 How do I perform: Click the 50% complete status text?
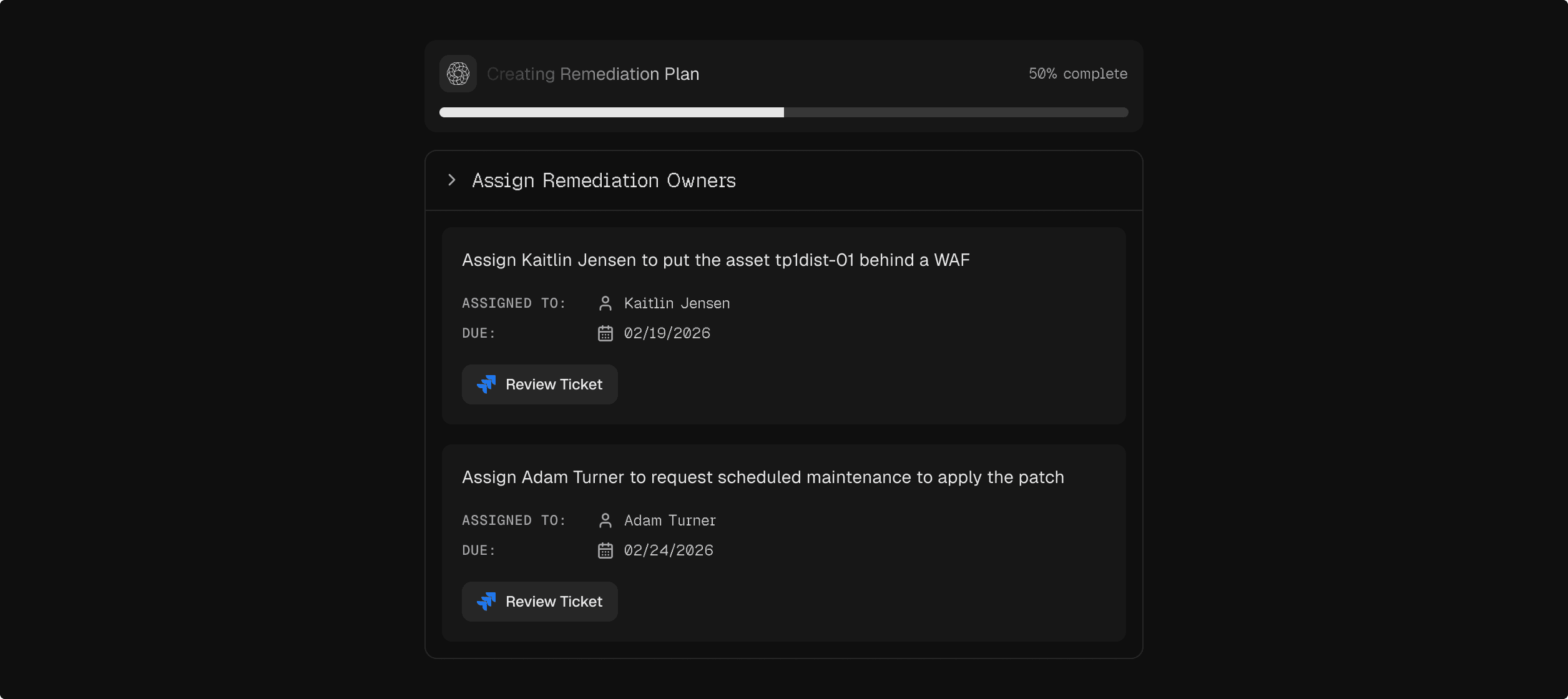[1077, 74]
